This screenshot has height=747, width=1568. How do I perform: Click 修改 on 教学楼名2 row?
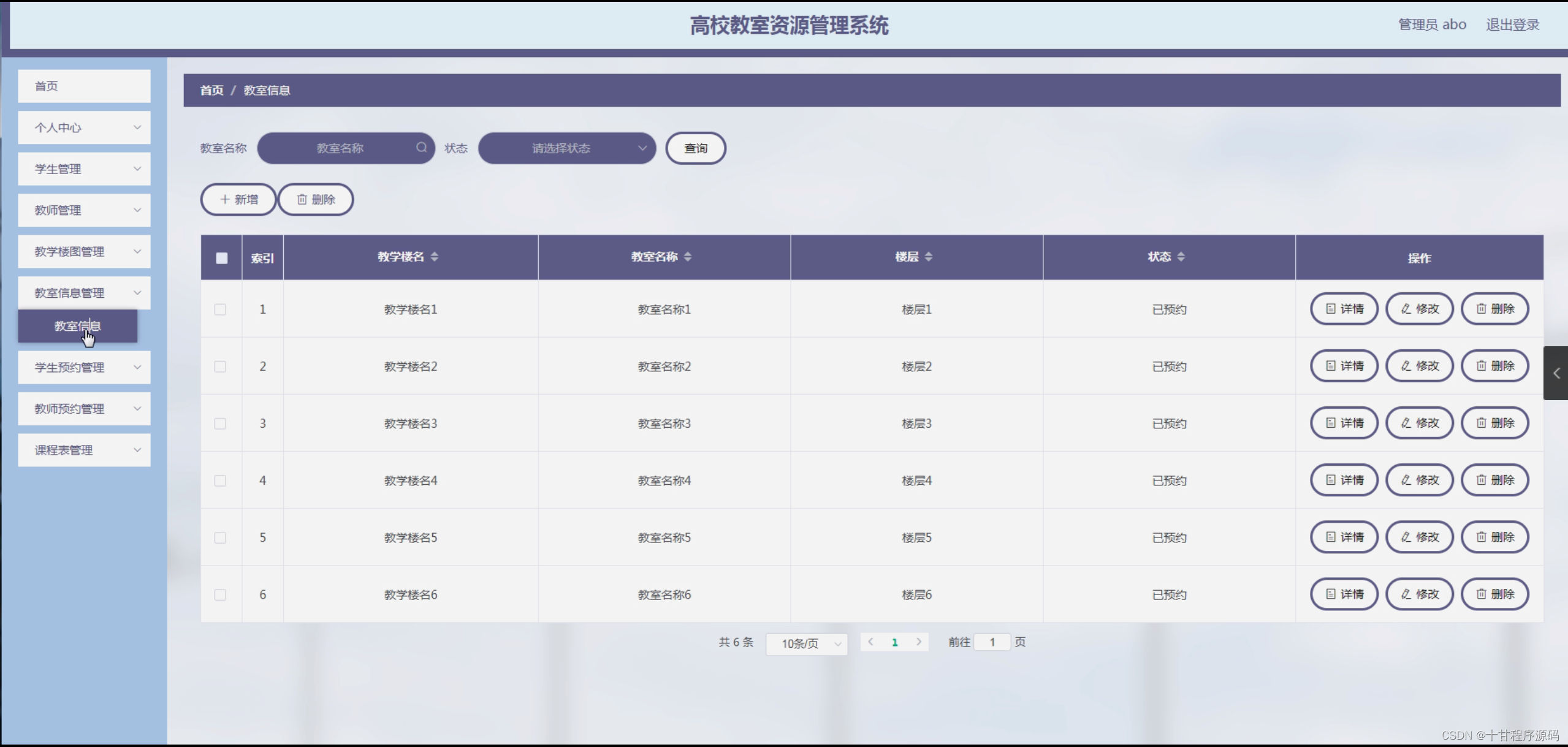(1419, 366)
